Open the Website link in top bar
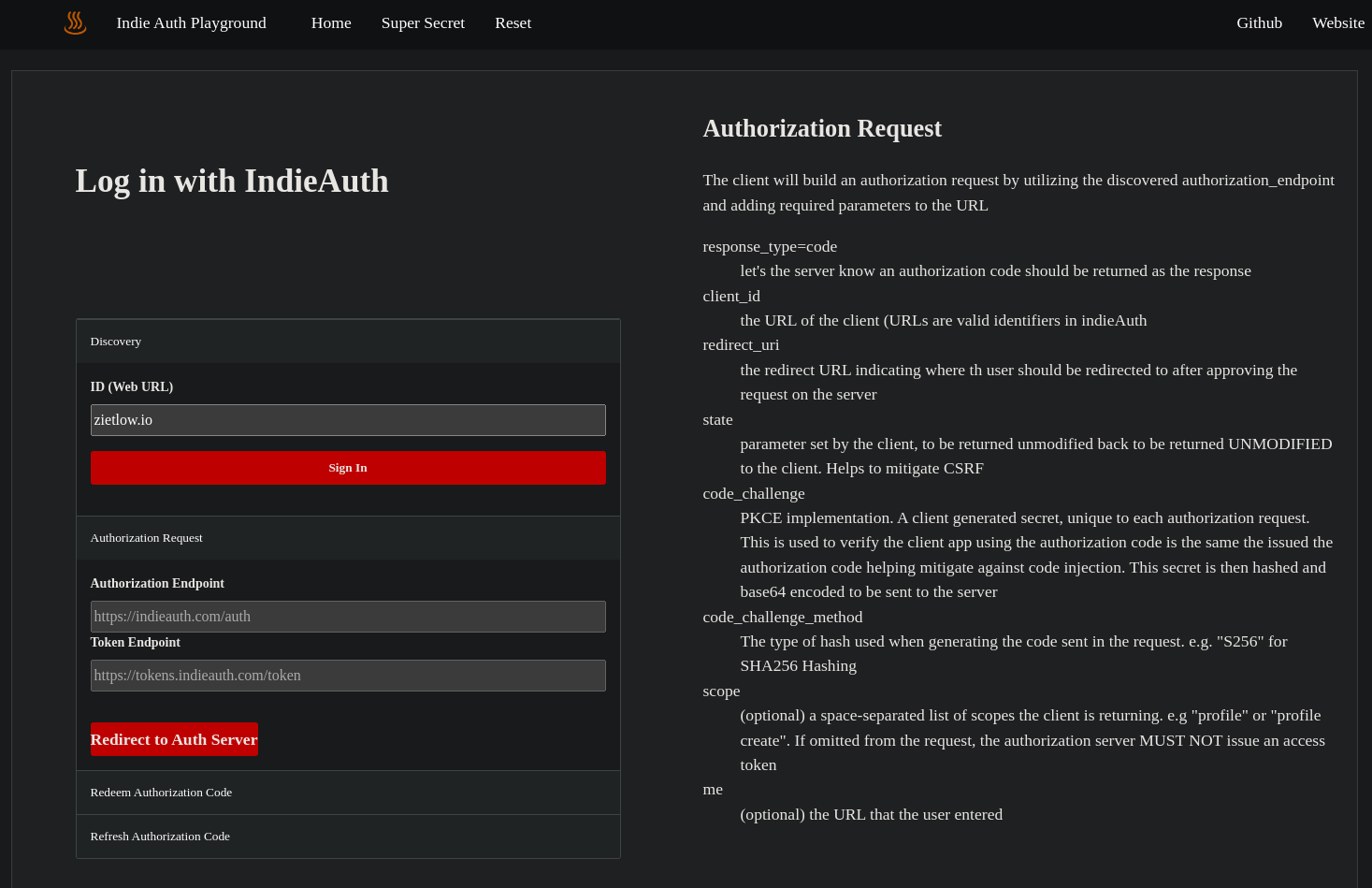The height and width of the screenshot is (888, 1372). (1337, 23)
